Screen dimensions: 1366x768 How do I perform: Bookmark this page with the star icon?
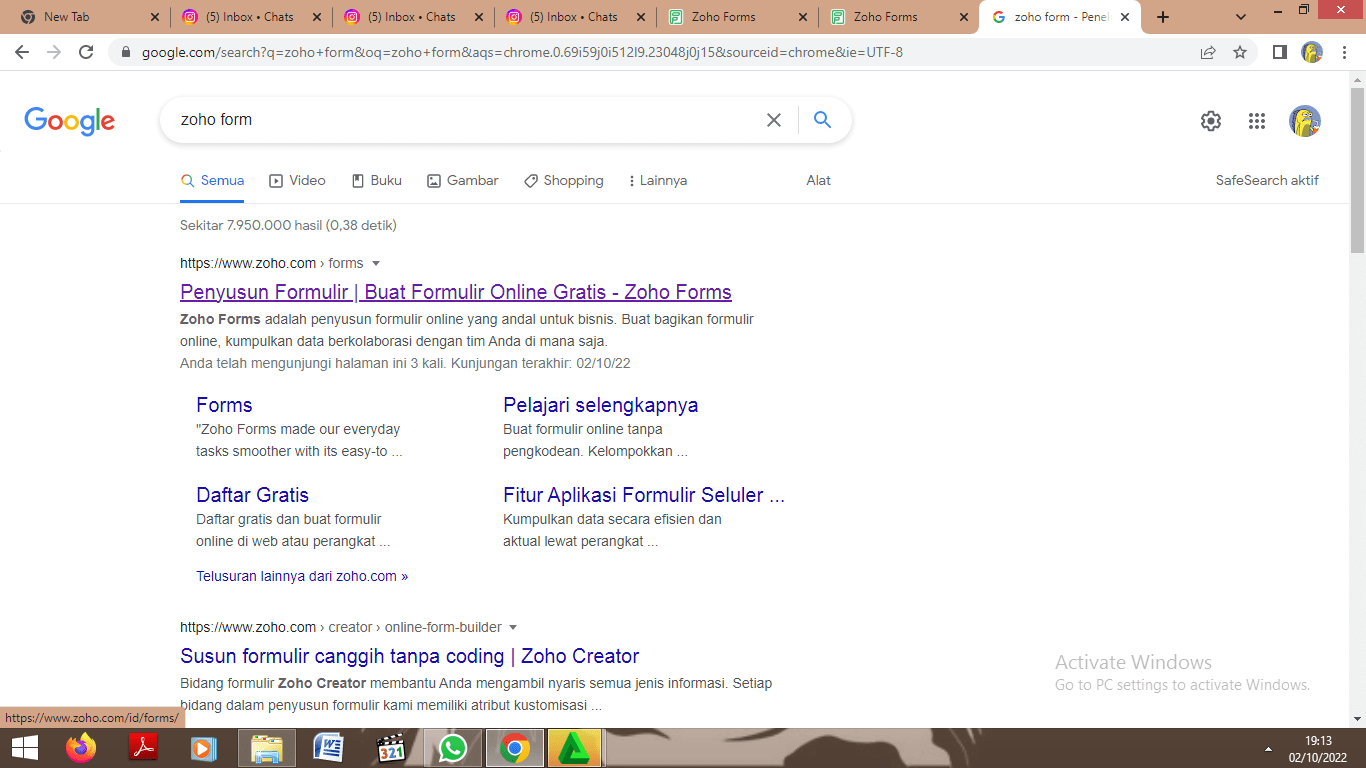pos(1240,52)
